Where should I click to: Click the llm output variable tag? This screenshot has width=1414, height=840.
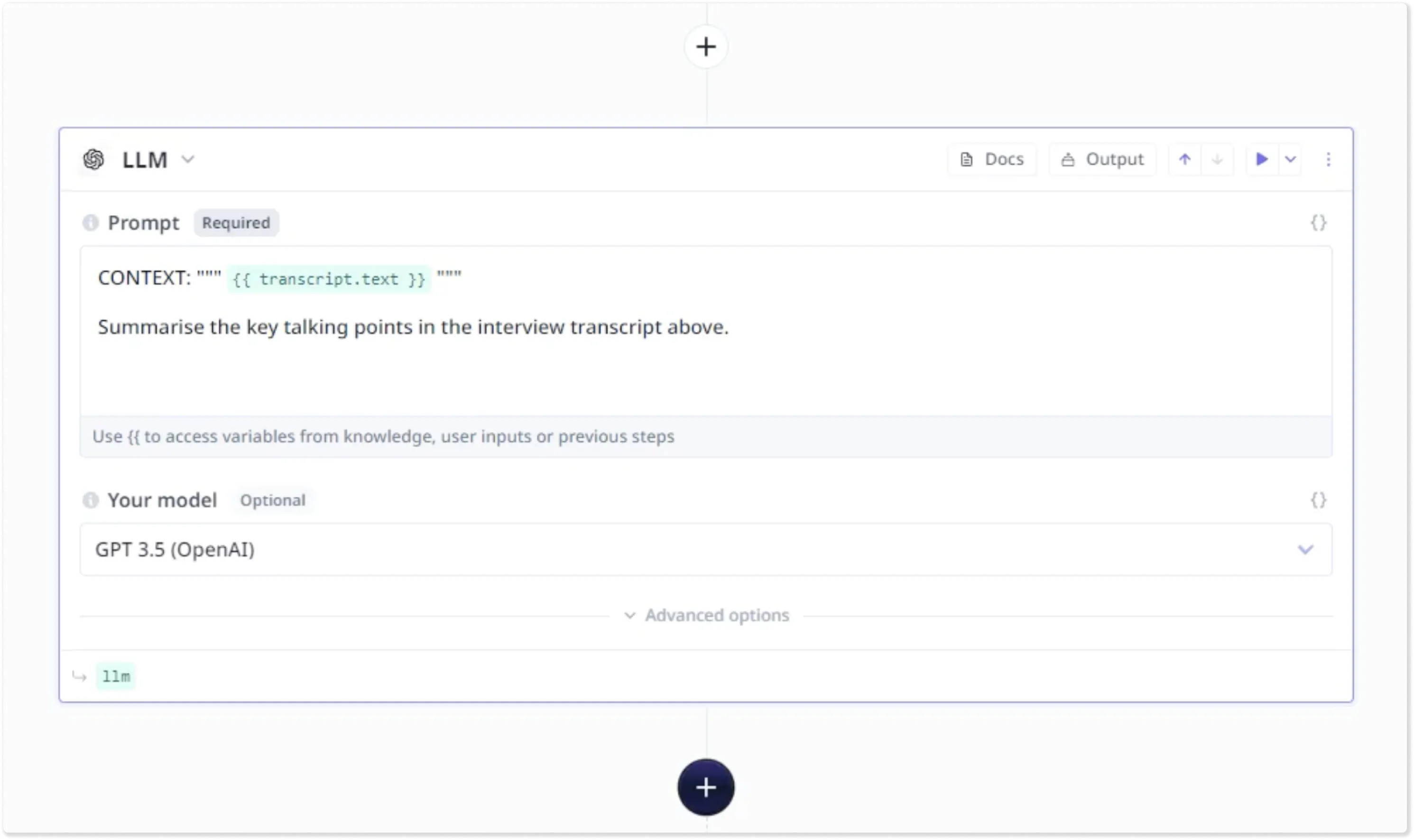click(116, 676)
